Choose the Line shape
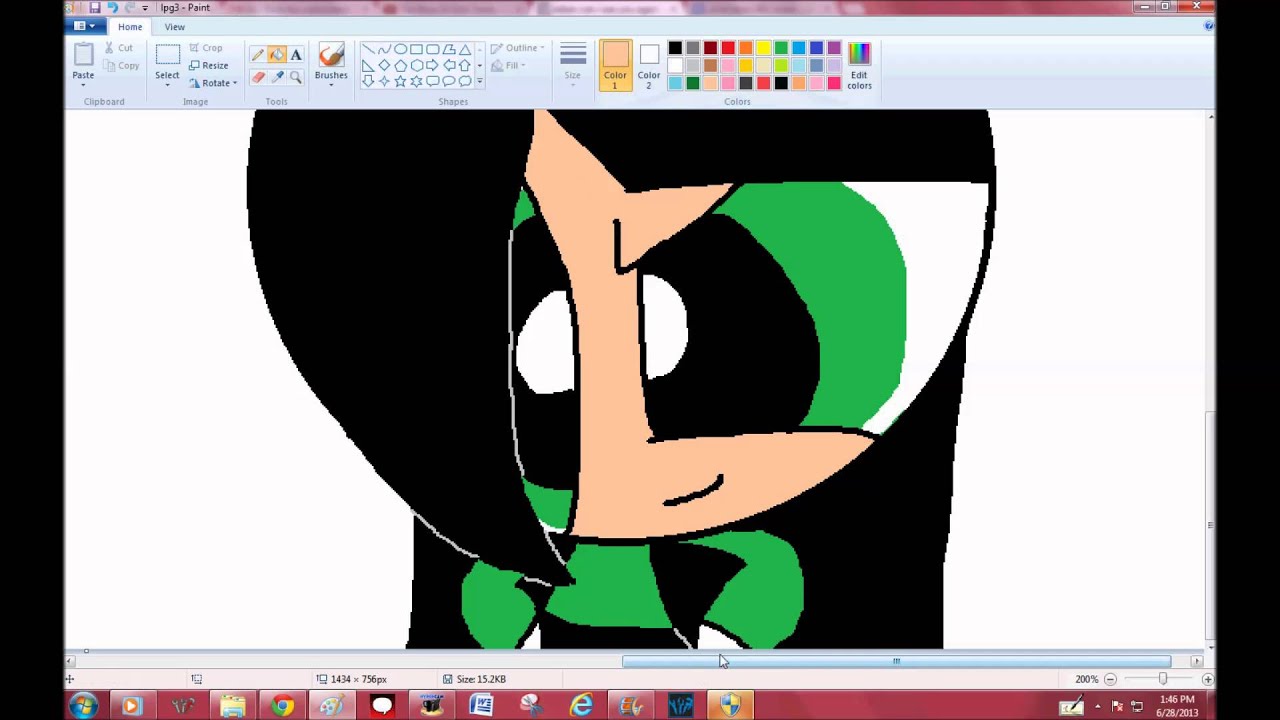 click(368, 49)
